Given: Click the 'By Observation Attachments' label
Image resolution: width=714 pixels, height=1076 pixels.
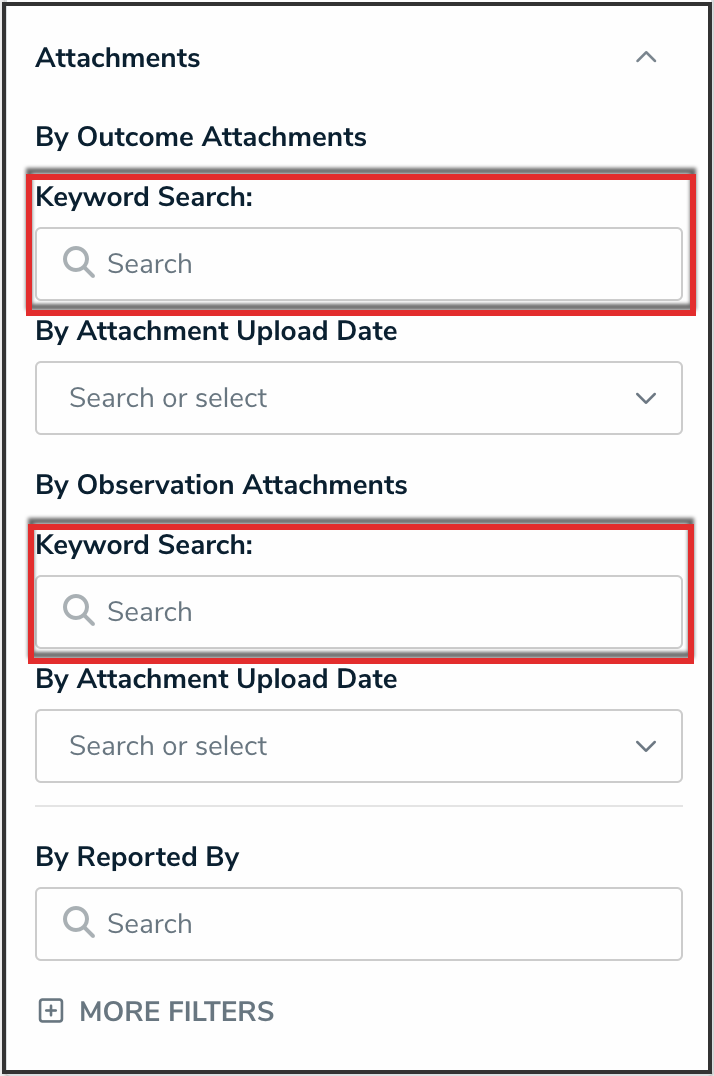Looking at the screenshot, I should click(221, 484).
